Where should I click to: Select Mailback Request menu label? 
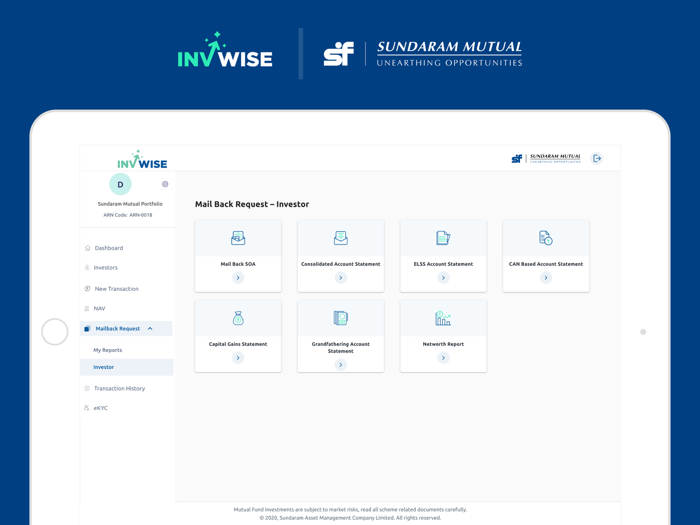117,329
